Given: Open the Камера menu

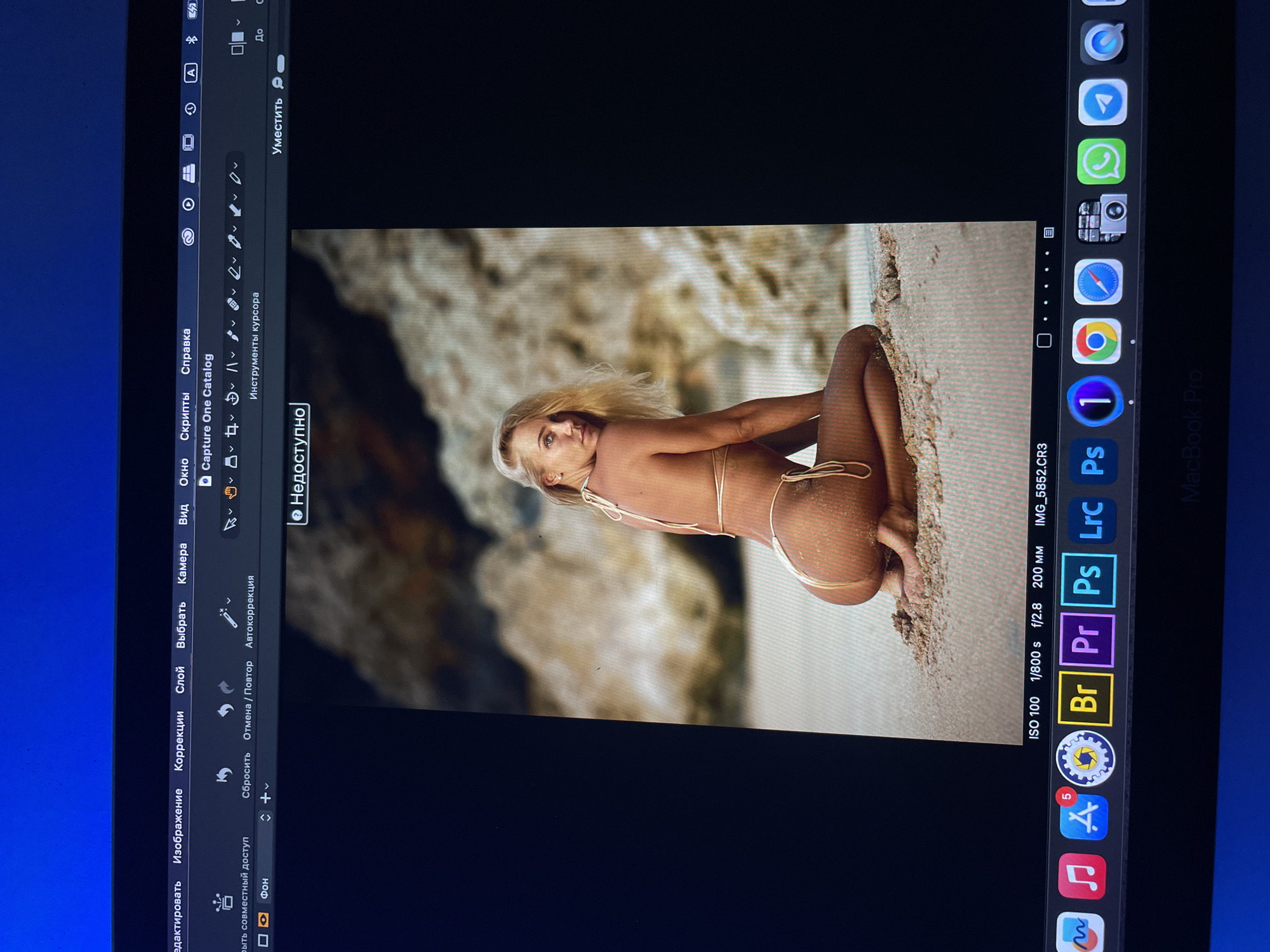Looking at the screenshot, I should pos(182,563).
